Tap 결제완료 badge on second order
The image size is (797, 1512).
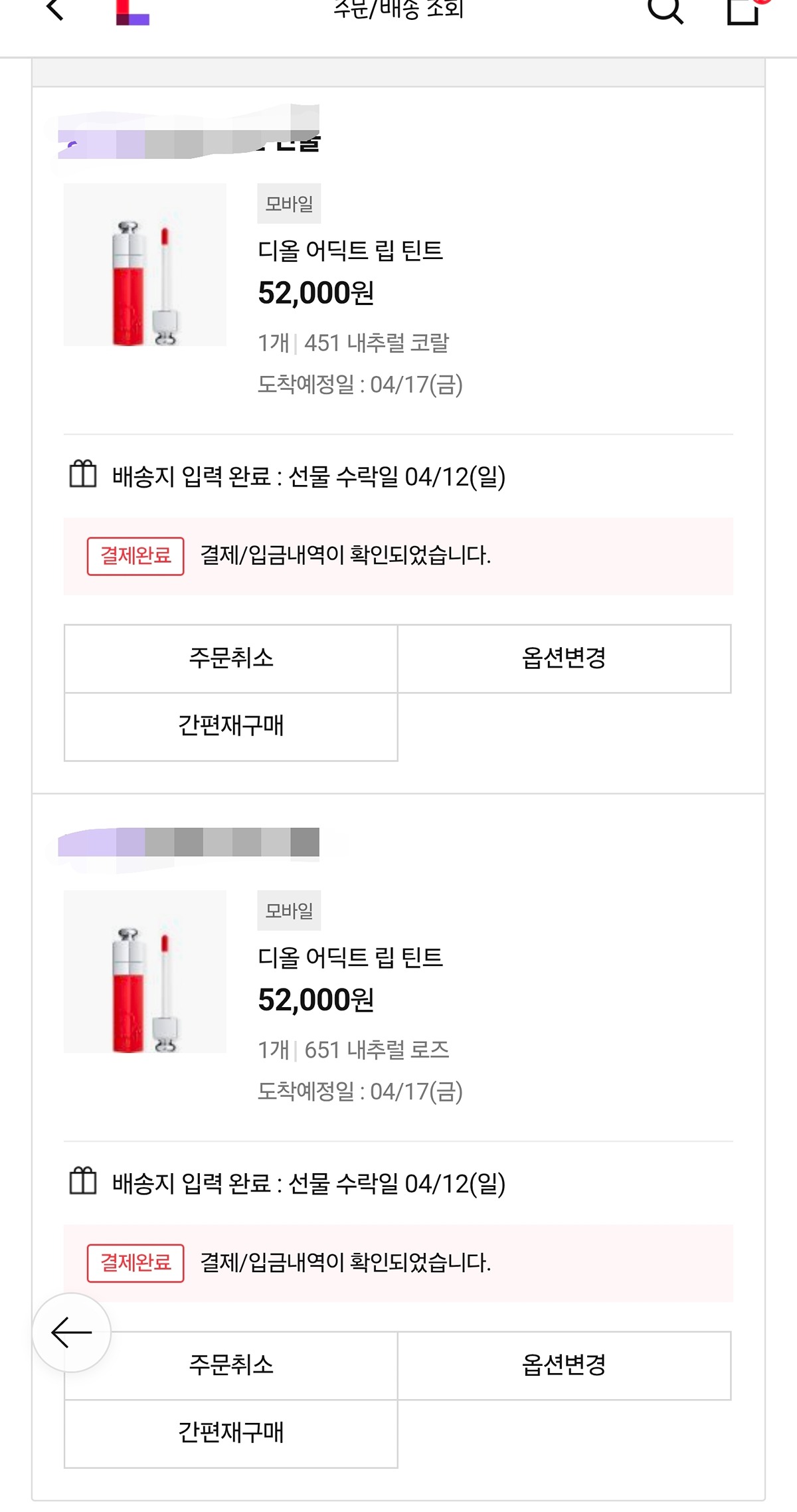coord(135,1263)
